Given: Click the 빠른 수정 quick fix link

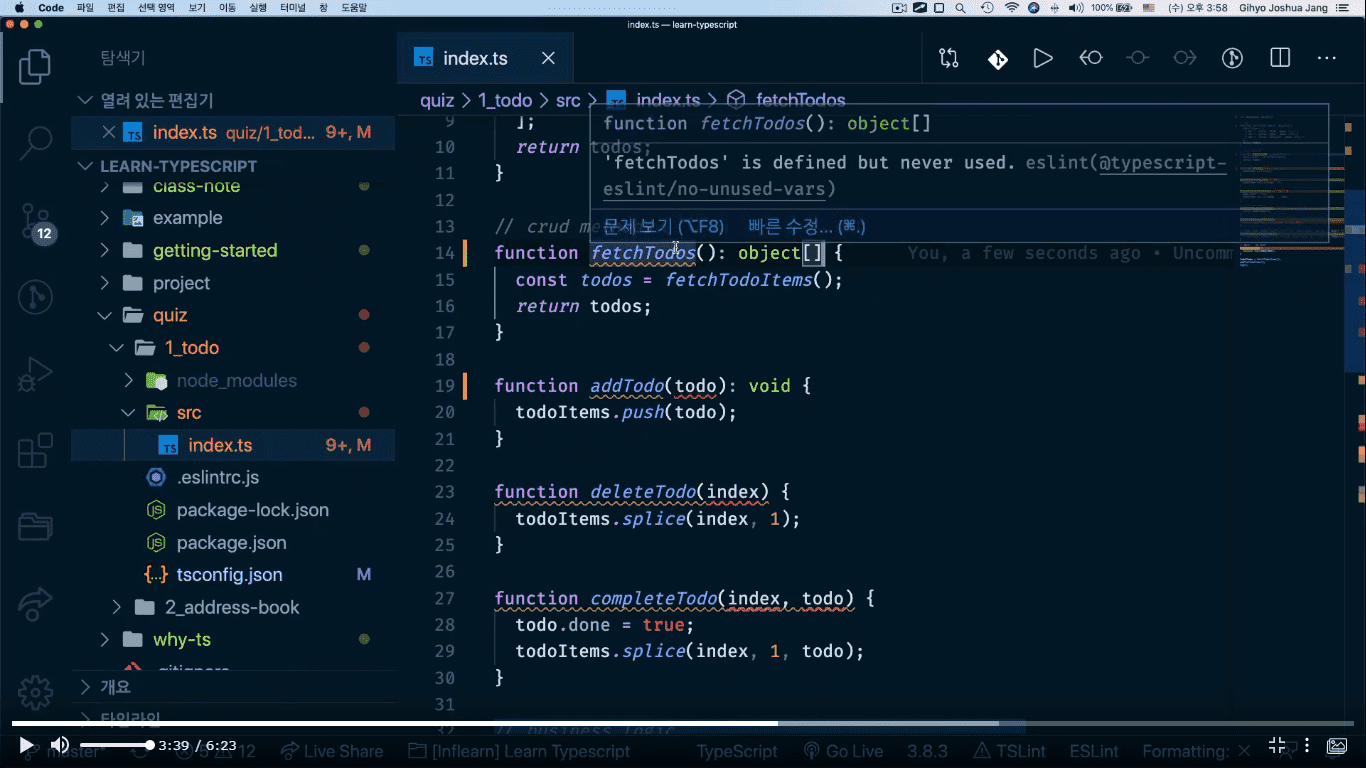Looking at the screenshot, I should (x=806, y=226).
